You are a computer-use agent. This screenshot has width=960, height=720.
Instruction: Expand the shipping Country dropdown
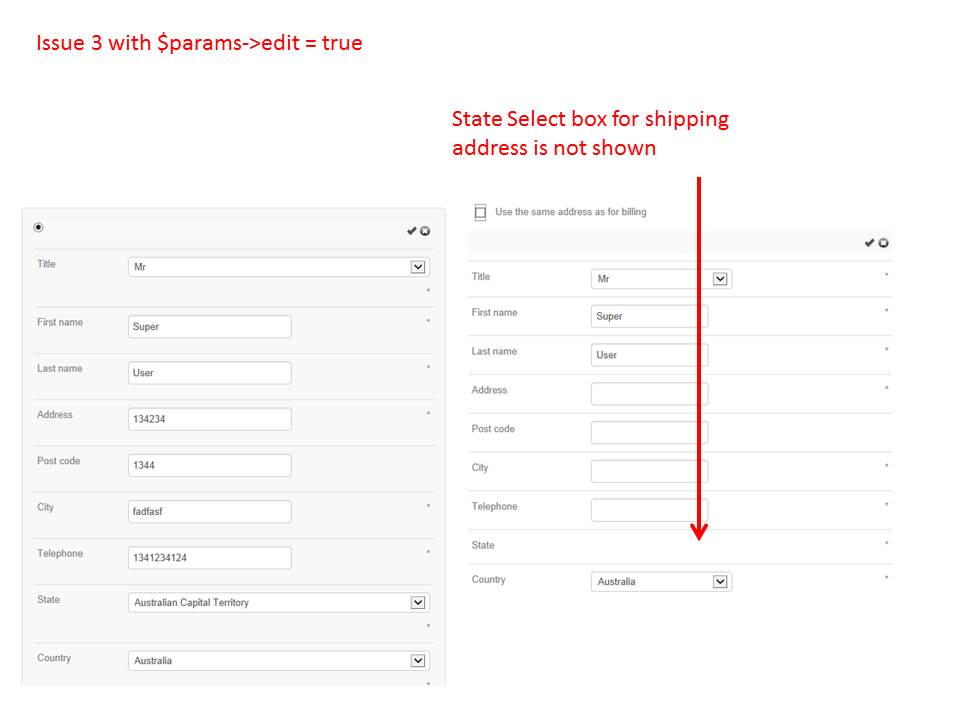click(661, 582)
